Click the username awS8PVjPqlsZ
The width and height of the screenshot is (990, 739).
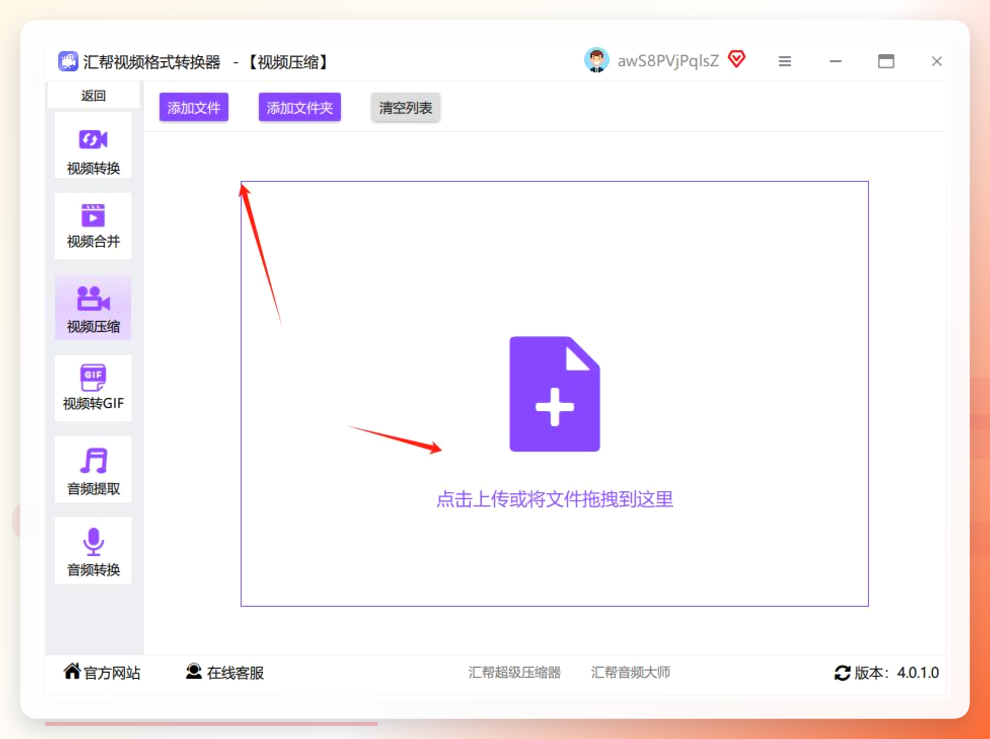point(668,61)
